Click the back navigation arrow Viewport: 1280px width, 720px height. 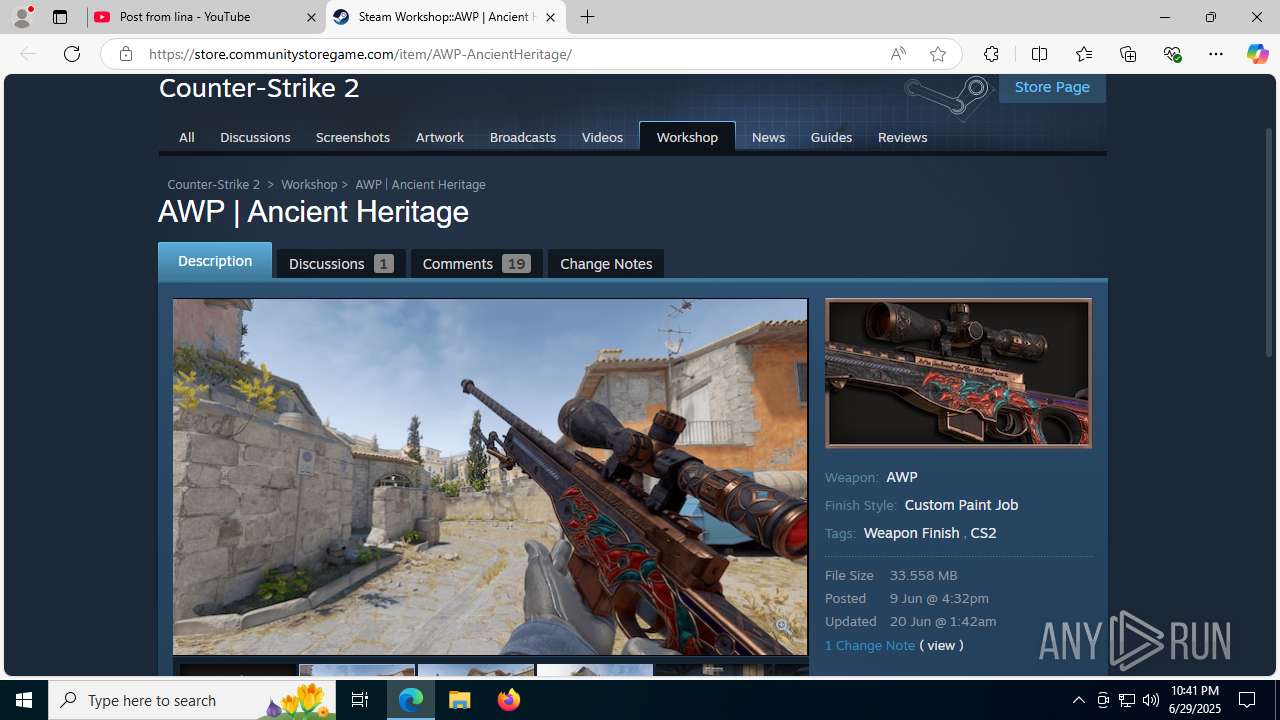pyautogui.click(x=28, y=54)
